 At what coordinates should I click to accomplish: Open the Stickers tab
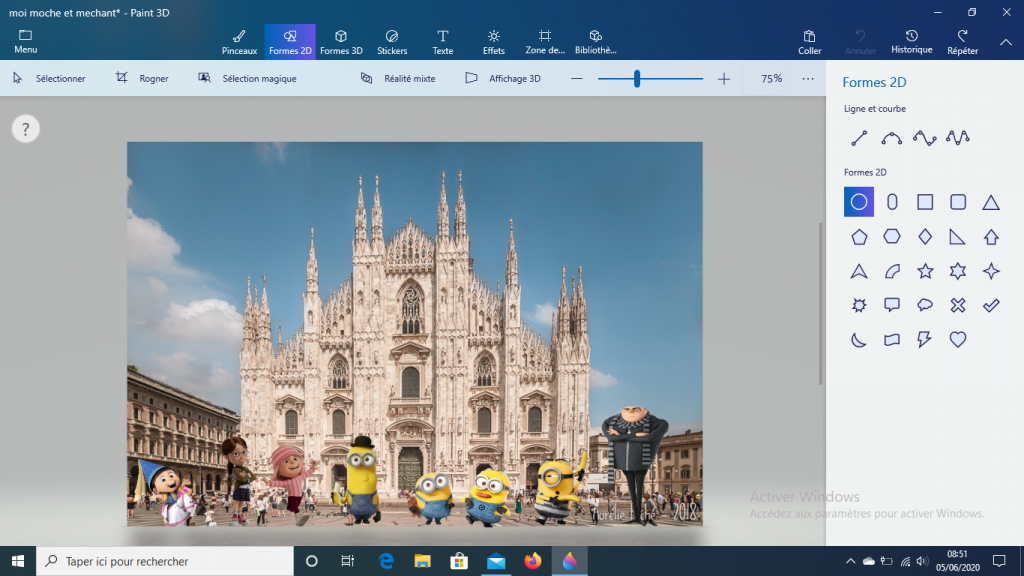392,41
